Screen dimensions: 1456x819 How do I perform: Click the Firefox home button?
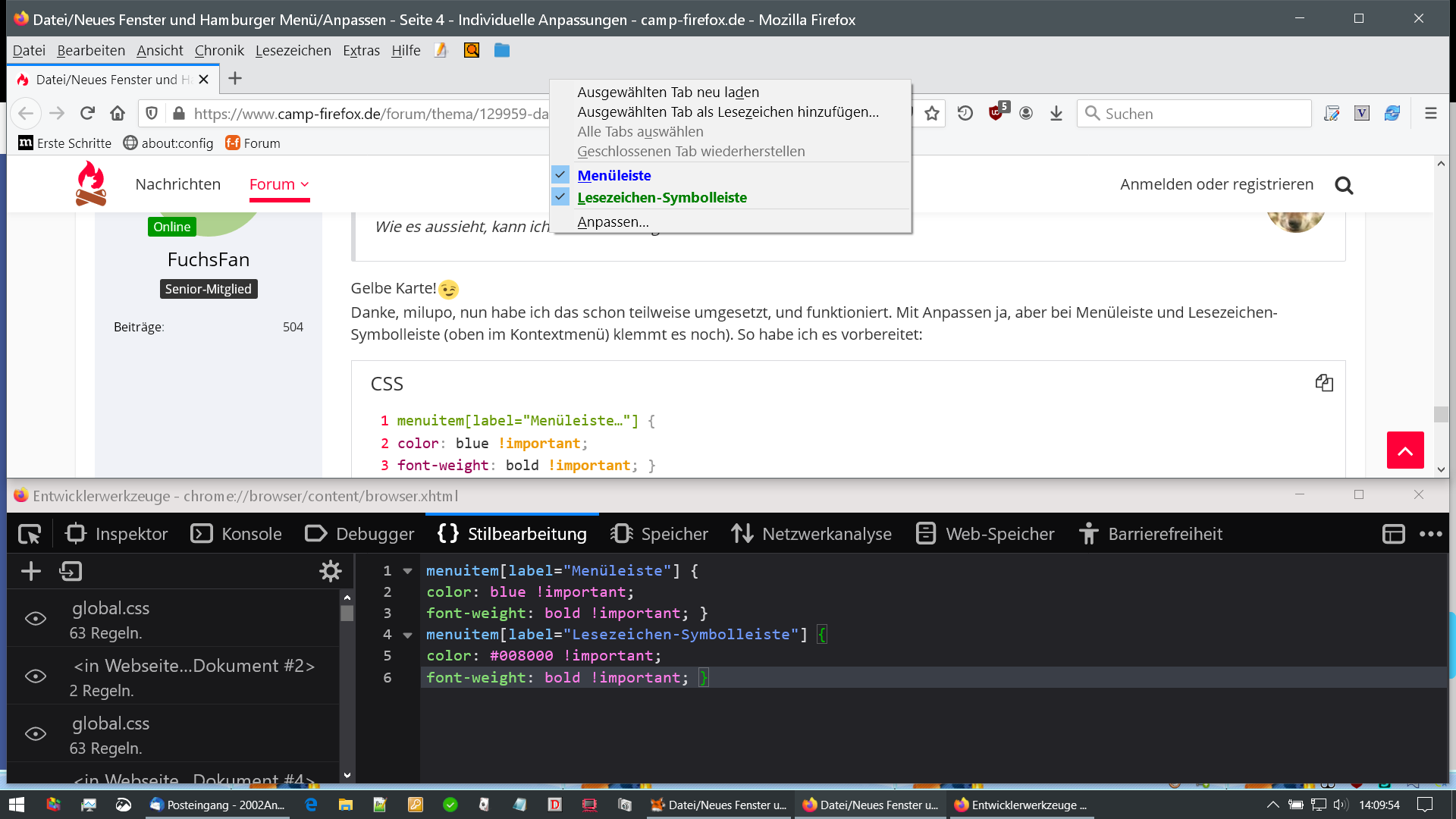coord(118,114)
